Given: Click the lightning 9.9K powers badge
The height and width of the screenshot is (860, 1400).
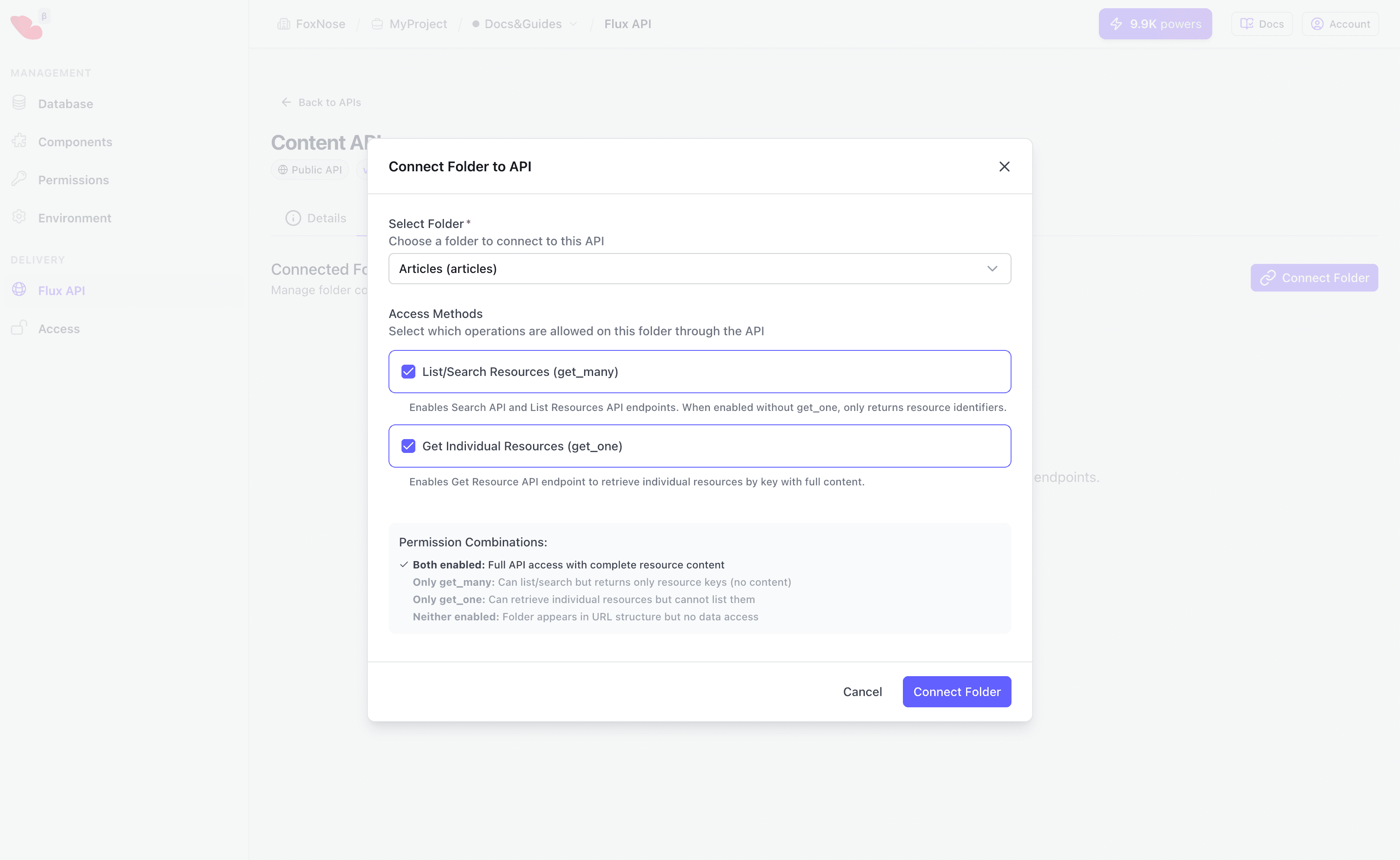Looking at the screenshot, I should 1155,24.
